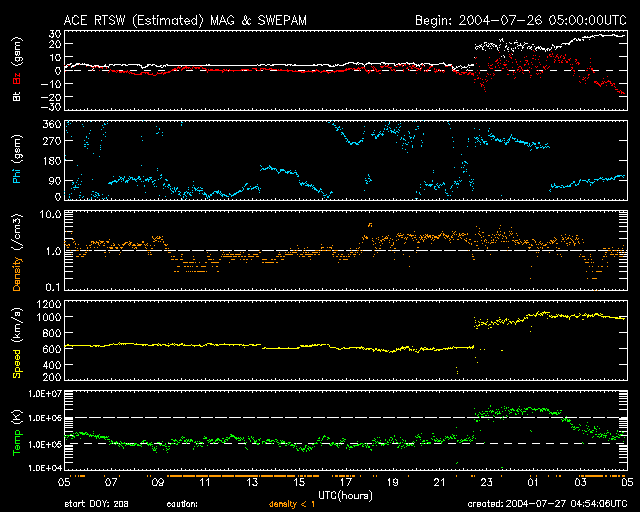Screen dimensions: 640x512
Task: Click the '1200' tick on Speed axis
Action: [49, 304]
